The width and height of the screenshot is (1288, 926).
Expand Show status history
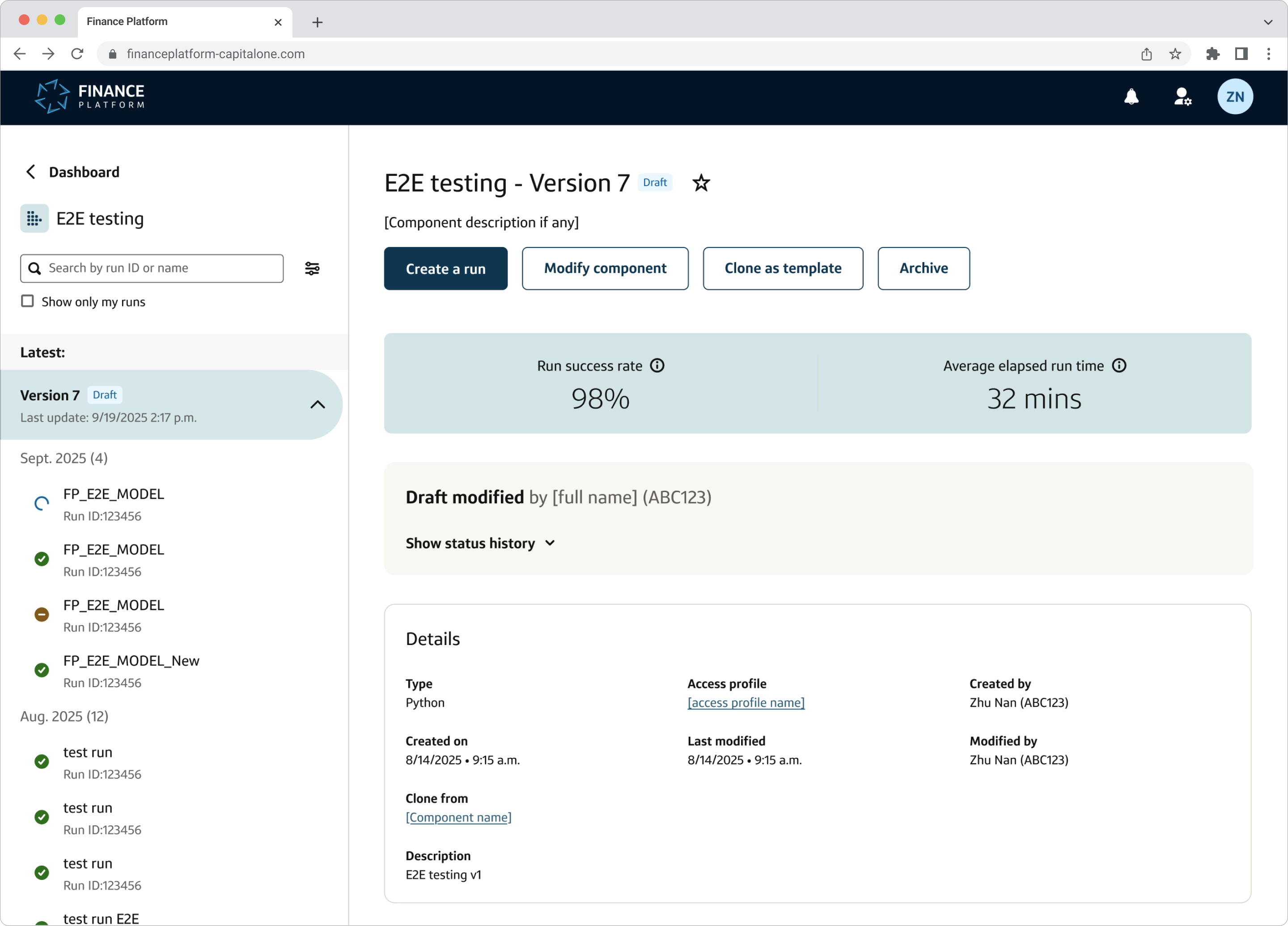coord(480,544)
